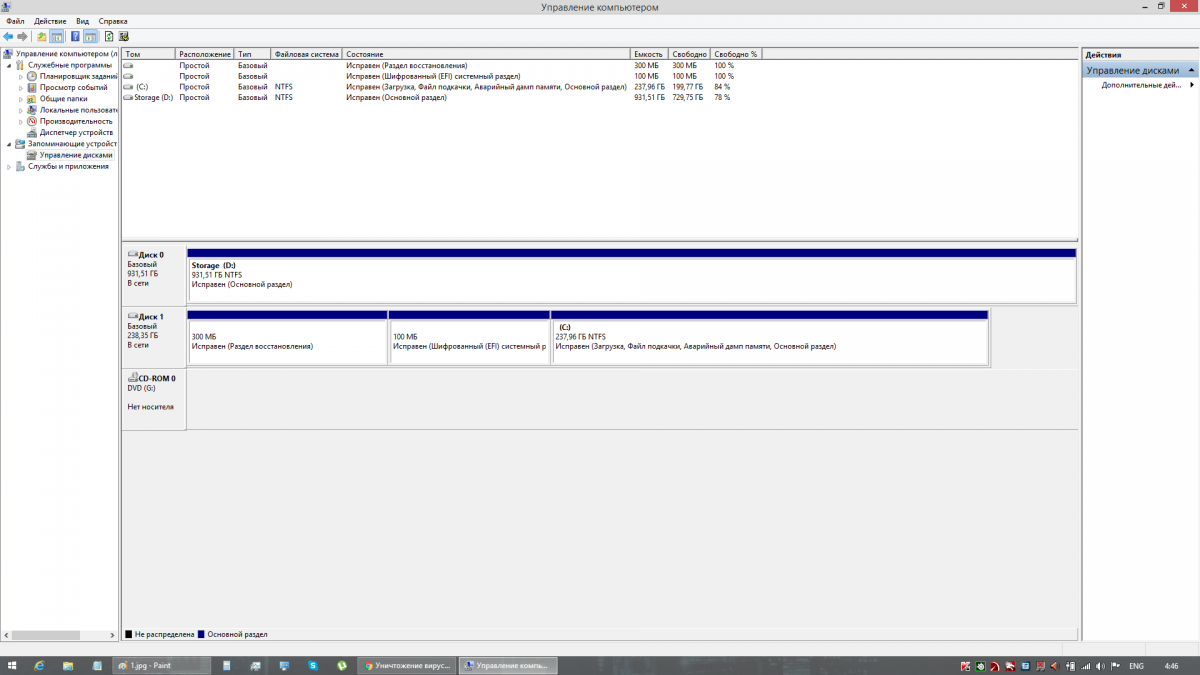Sort by the Емкость column header
Screen dimensions: 1200x675
point(649,54)
